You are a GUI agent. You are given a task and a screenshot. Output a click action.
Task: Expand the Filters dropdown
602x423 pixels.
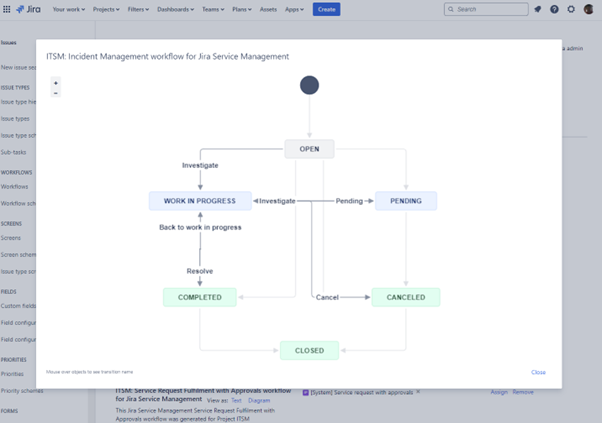point(138,9)
